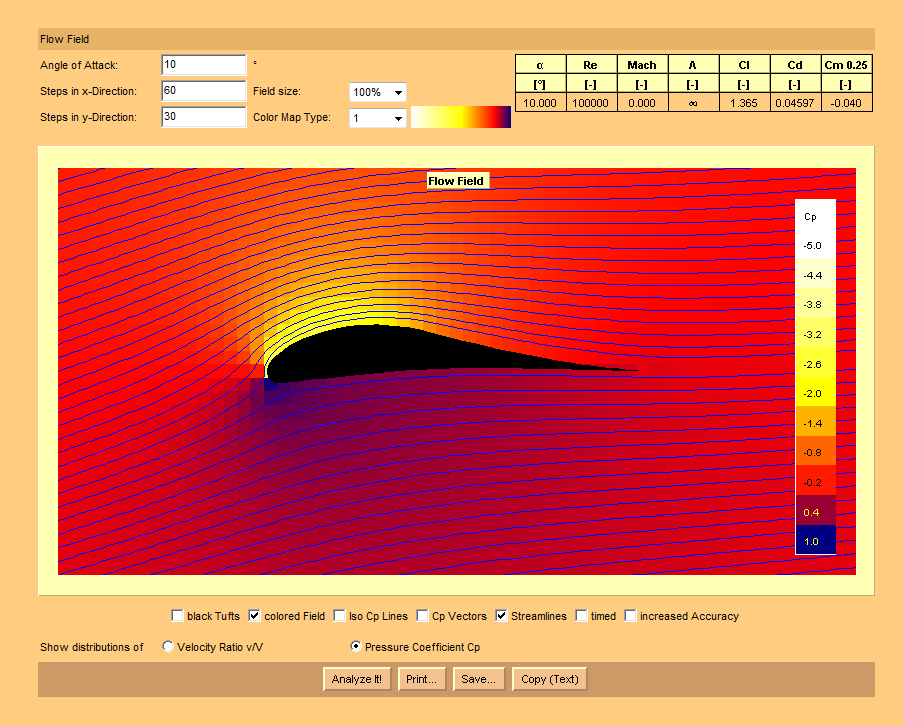Image resolution: width=903 pixels, height=726 pixels.
Task: Open the Field size dropdown
Action: tap(378, 92)
